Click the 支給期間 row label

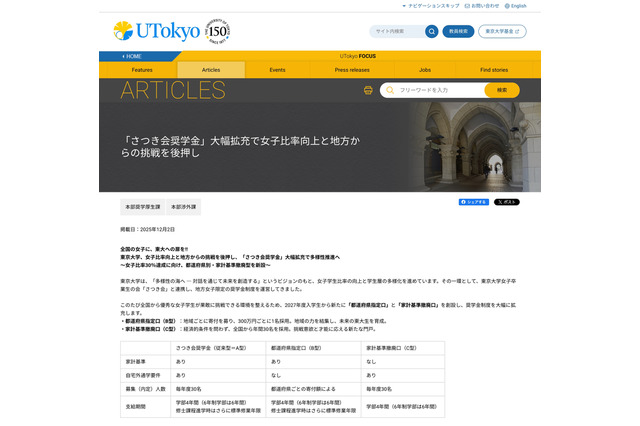point(136,406)
